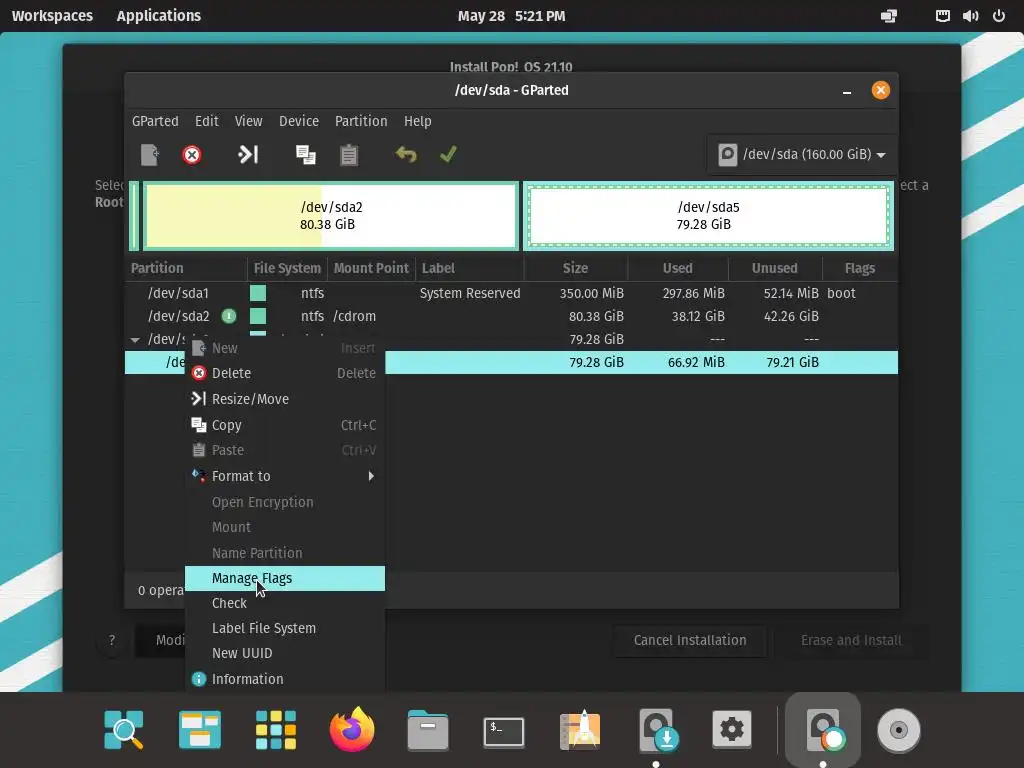
Task: Click the New partition toolbar icon
Action: [x=150, y=155]
